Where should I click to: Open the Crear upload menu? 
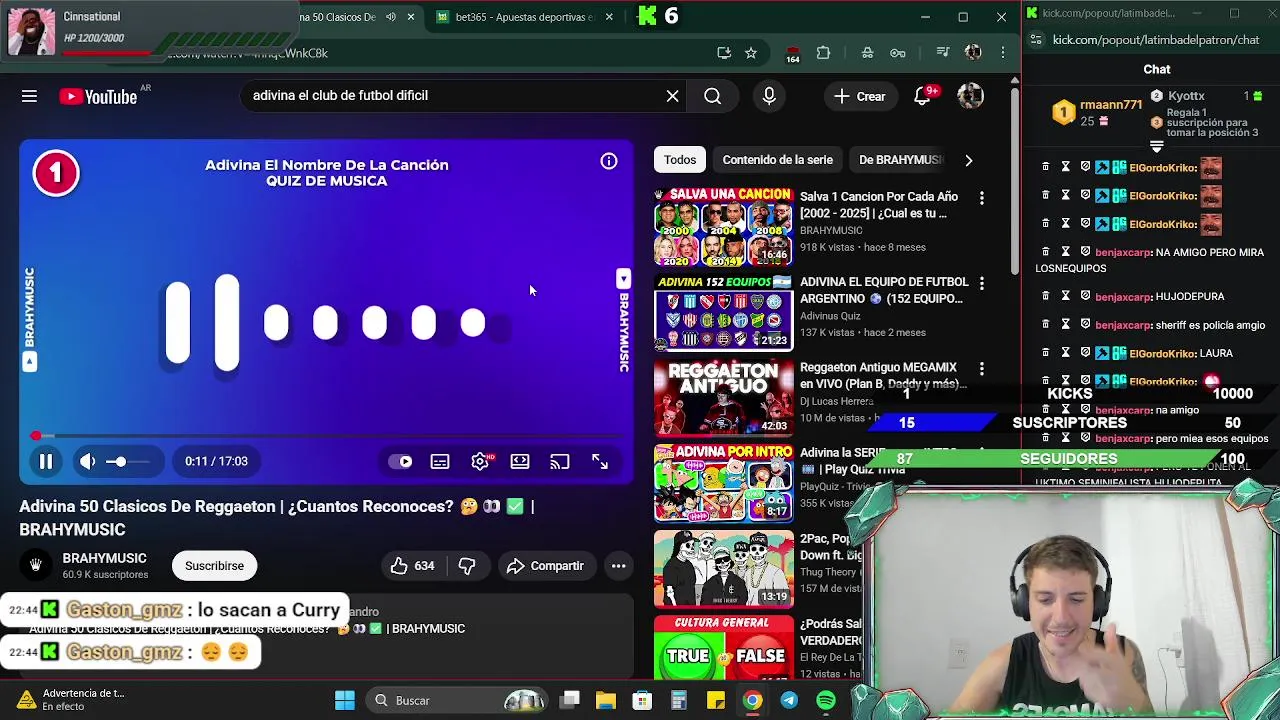click(860, 96)
